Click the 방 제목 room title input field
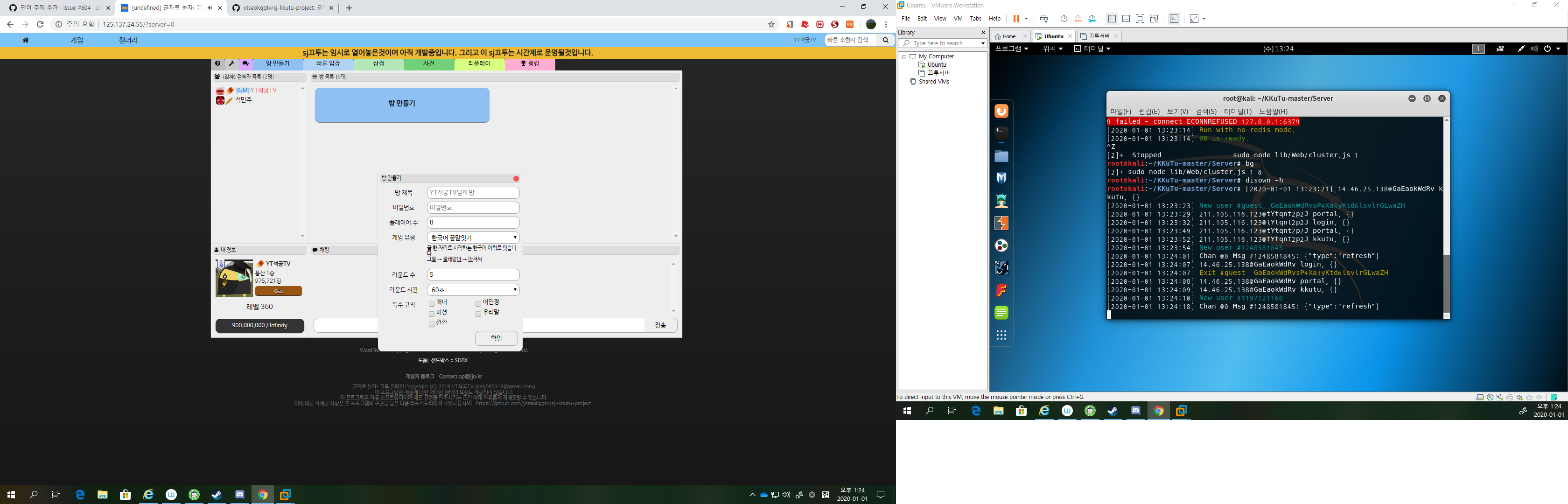Screen dimensions: 1568x504 473,193
